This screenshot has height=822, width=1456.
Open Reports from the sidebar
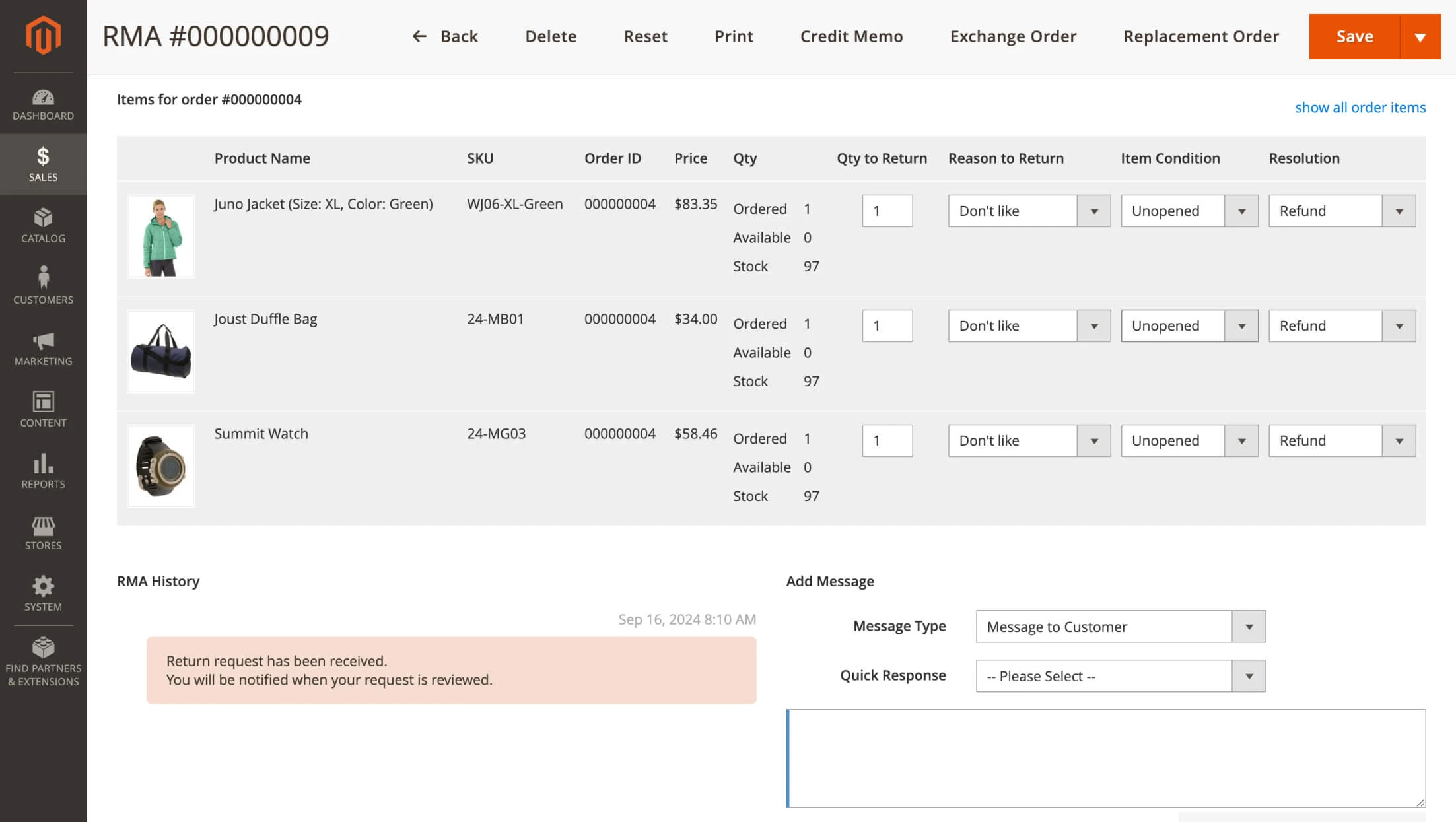pyautogui.click(x=42, y=469)
